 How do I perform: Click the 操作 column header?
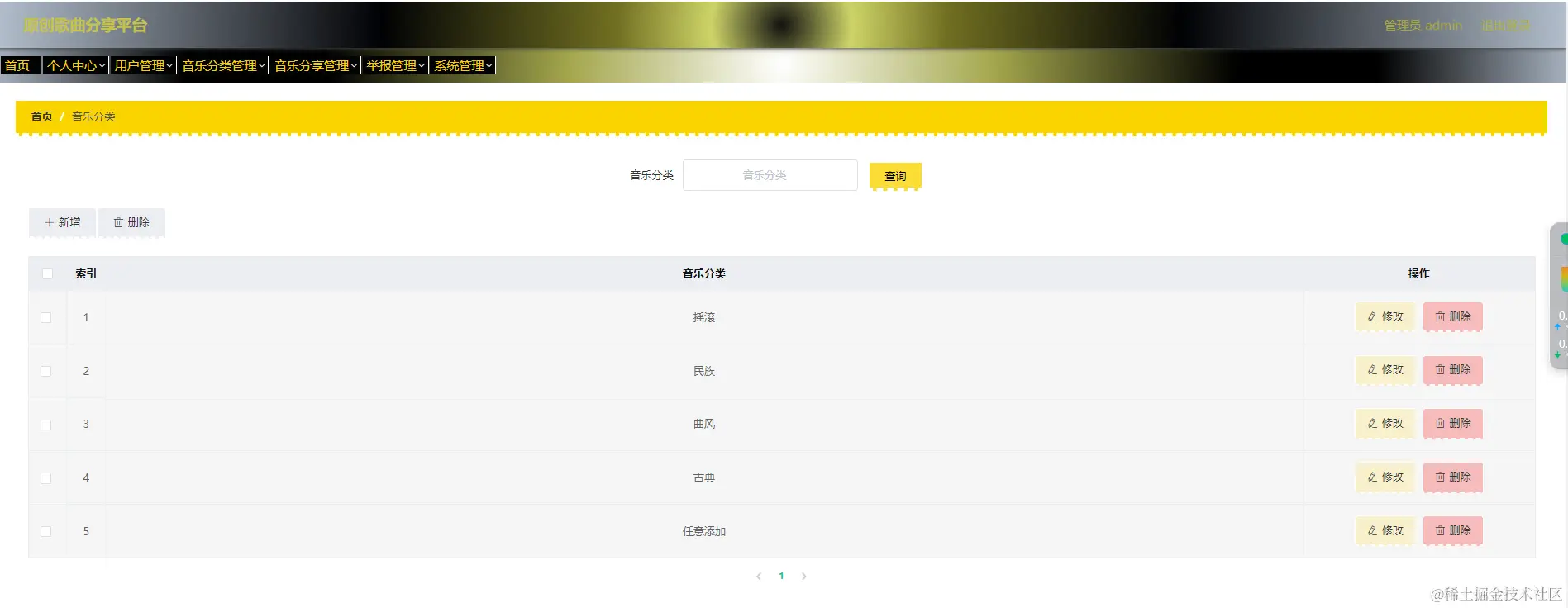tap(1419, 273)
